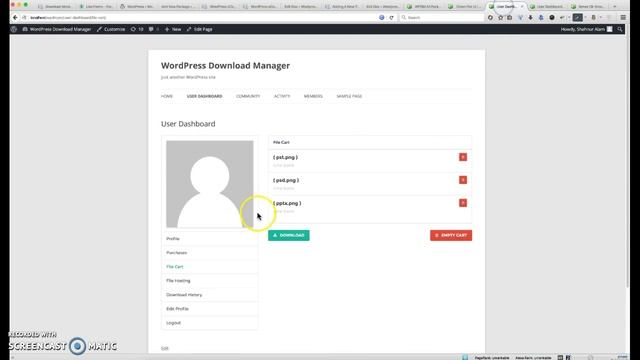Click the reload page icon in address bar

(391, 18)
